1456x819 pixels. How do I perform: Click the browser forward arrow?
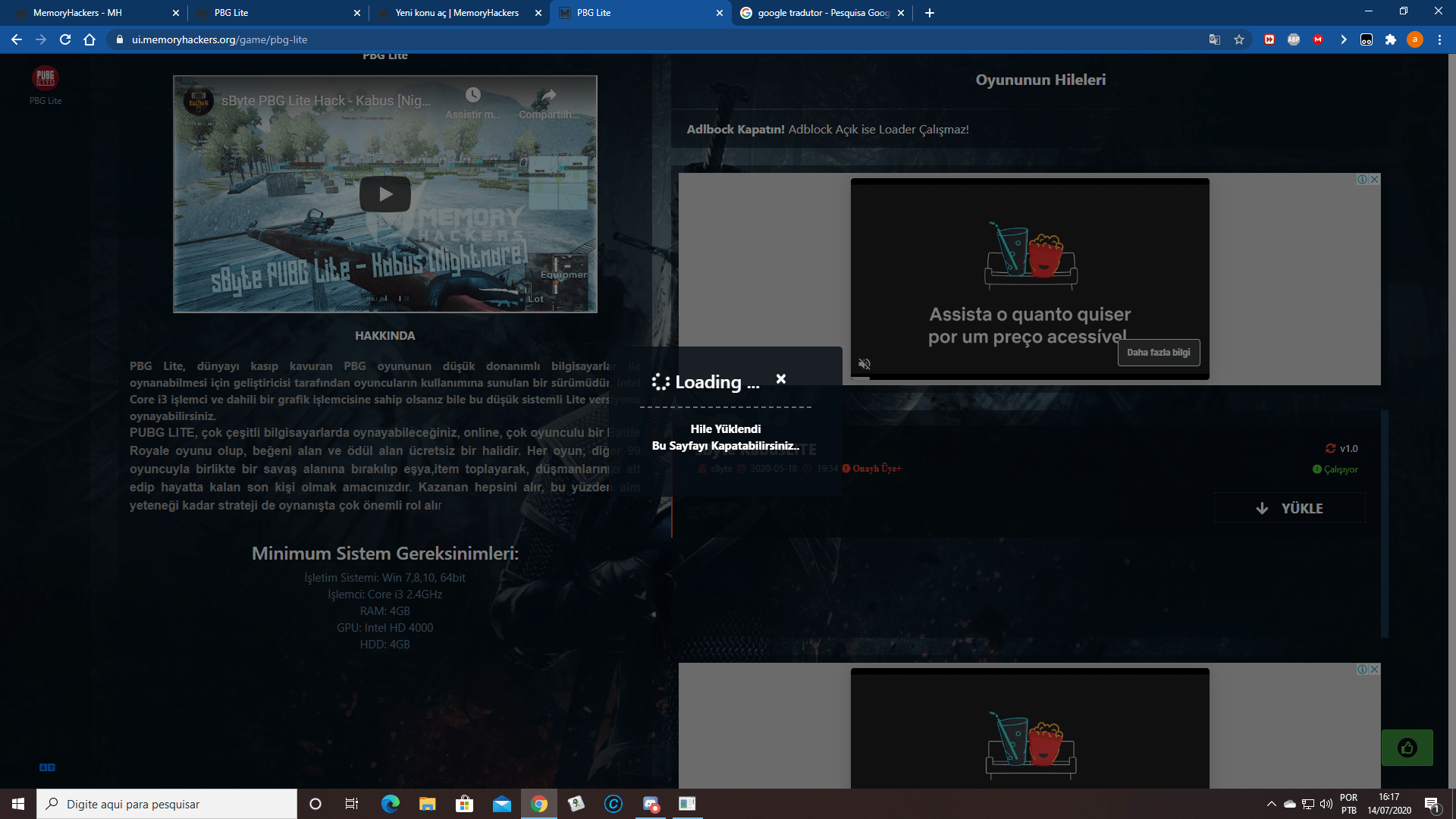tap(41, 39)
